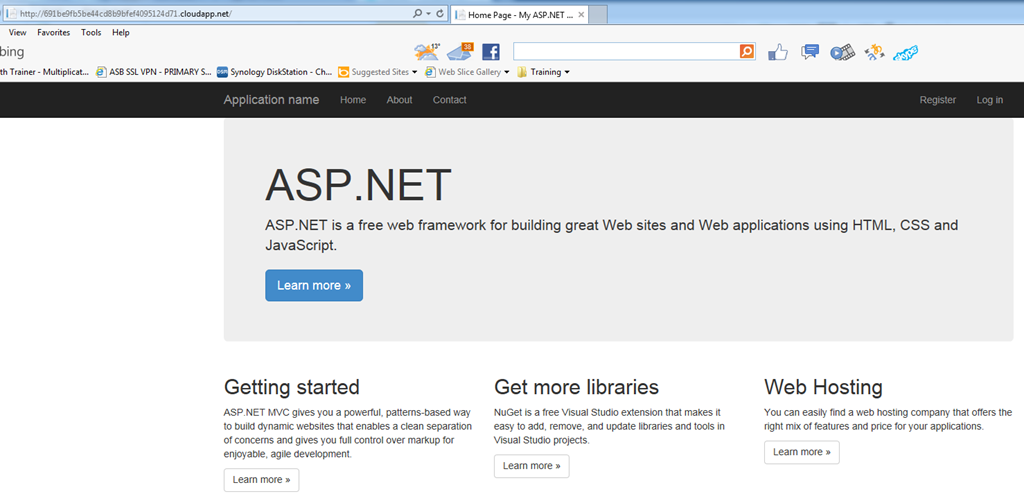Viewport: 1024px width, 494px height.
Task: Click the Synology DiskStation DSM favicon
Action: (x=222, y=72)
